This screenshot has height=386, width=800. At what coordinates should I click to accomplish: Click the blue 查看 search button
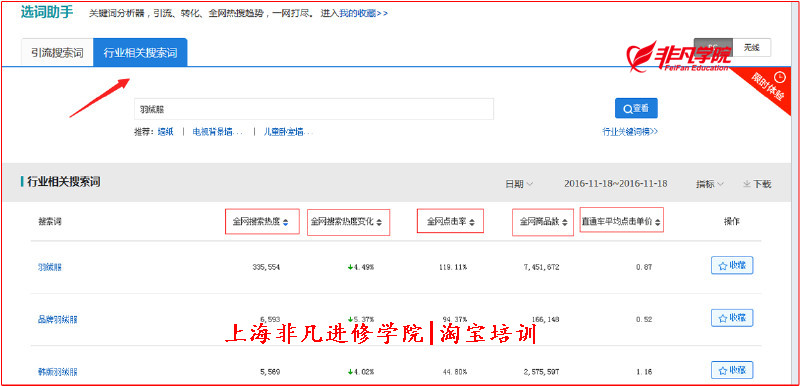click(x=636, y=108)
